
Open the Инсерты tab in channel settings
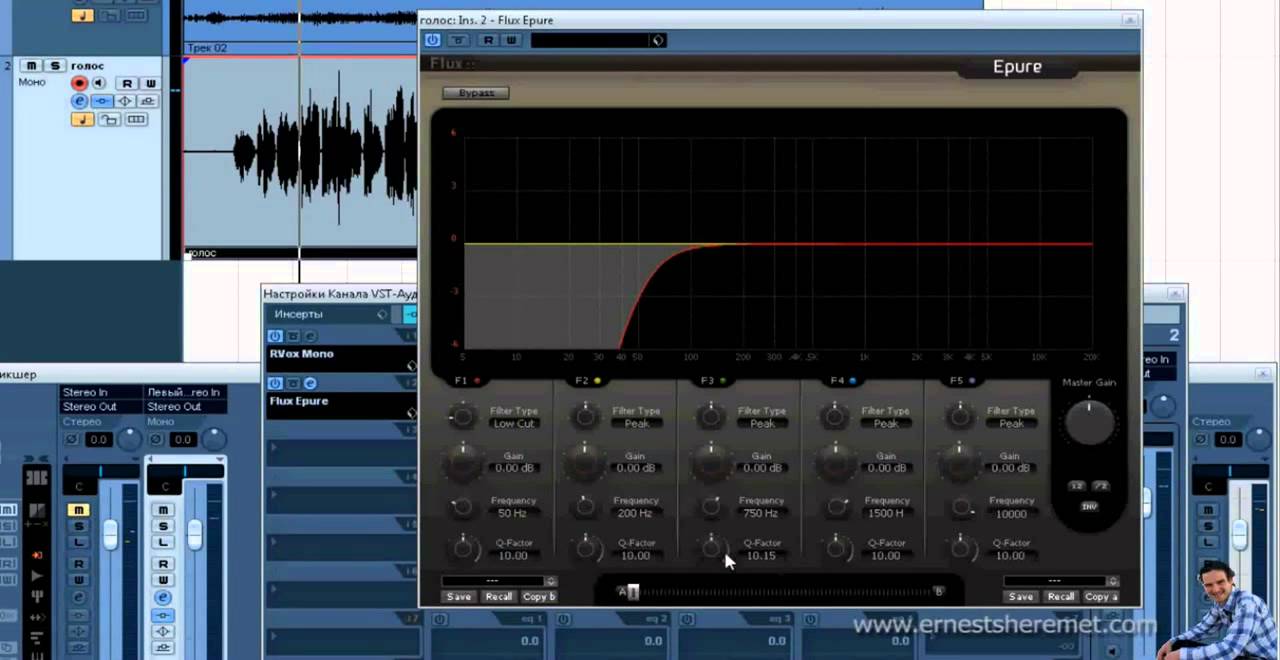coord(298,314)
